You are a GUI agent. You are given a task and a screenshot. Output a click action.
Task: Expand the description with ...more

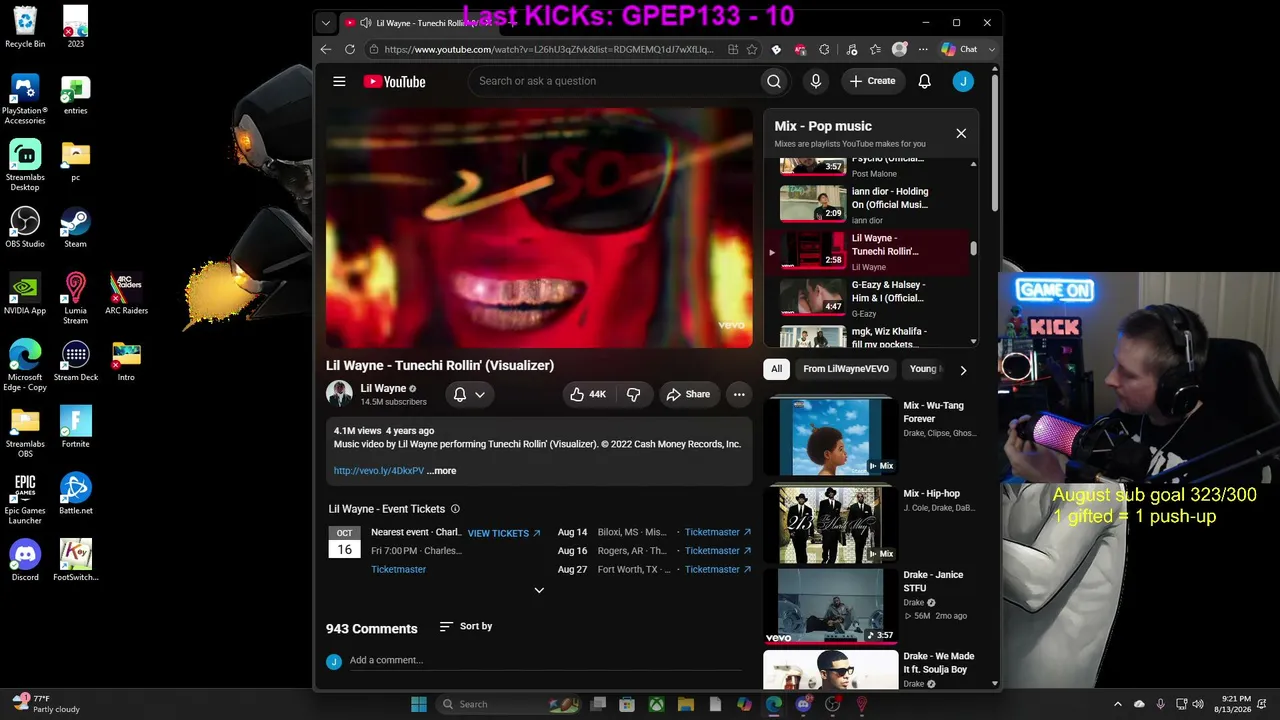pyautogui.click(x=441, y=471)
